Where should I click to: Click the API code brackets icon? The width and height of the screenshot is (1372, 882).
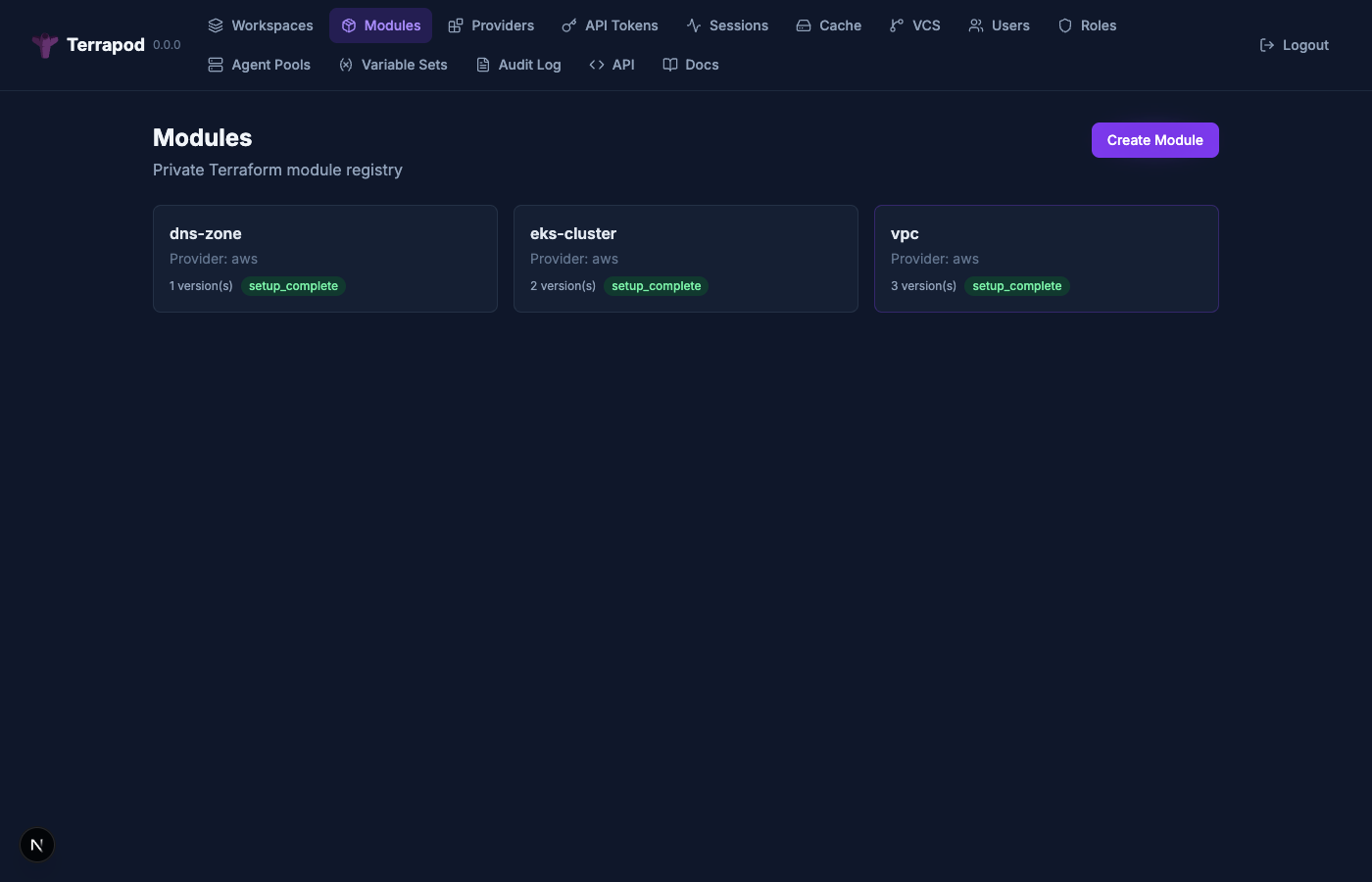[597, 65]
